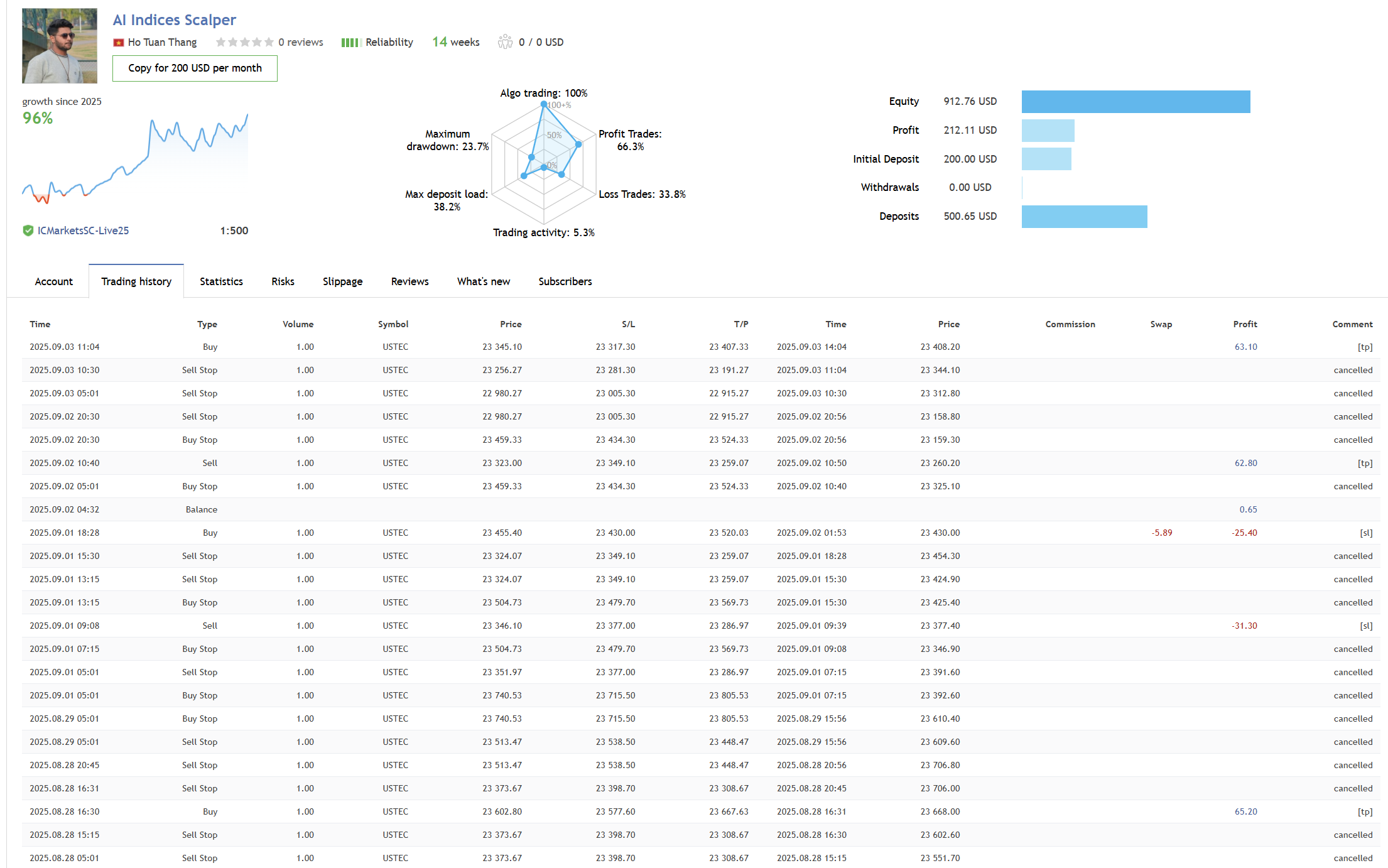Open the author profile photo
Screen dimensions: 1388x868
click(60, 46)
